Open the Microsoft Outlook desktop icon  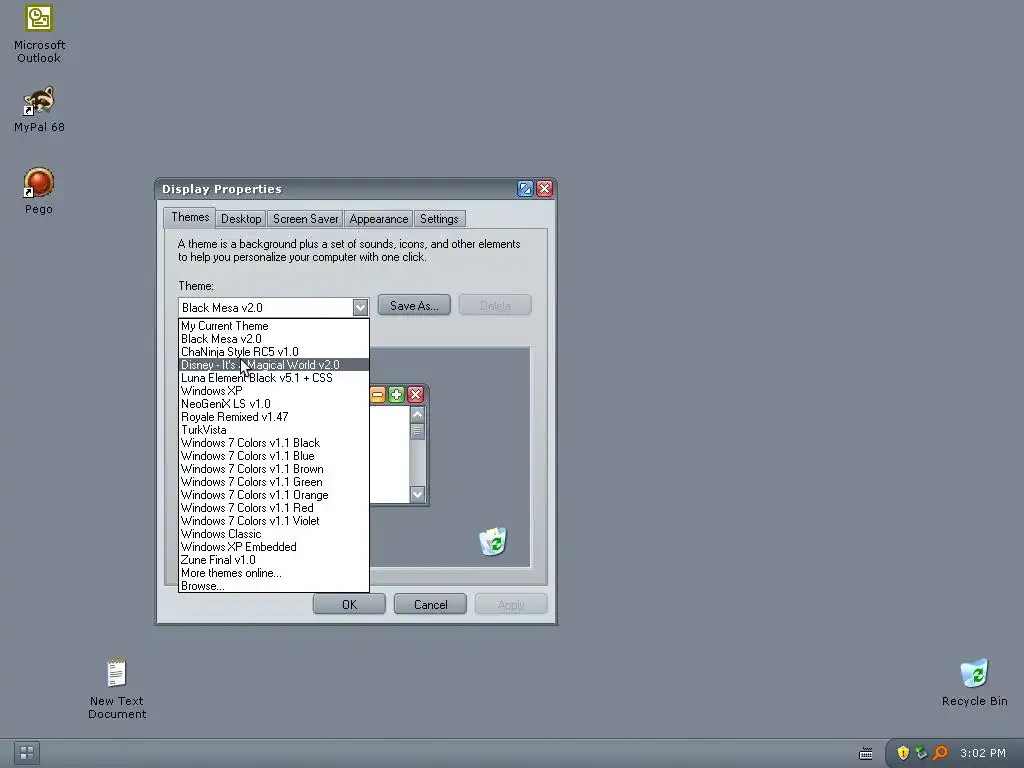pyautogui.click(x=39, y=33)
